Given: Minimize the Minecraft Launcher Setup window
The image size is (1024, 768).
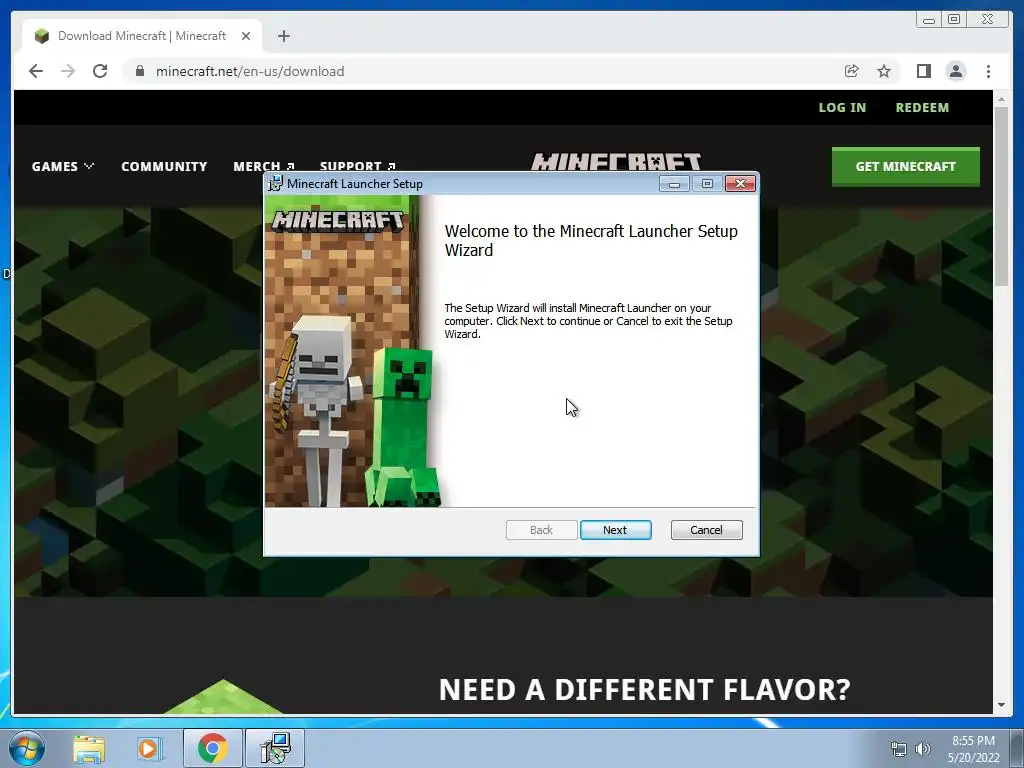Looking at the screenshot, I should click(x=674, y=184).
